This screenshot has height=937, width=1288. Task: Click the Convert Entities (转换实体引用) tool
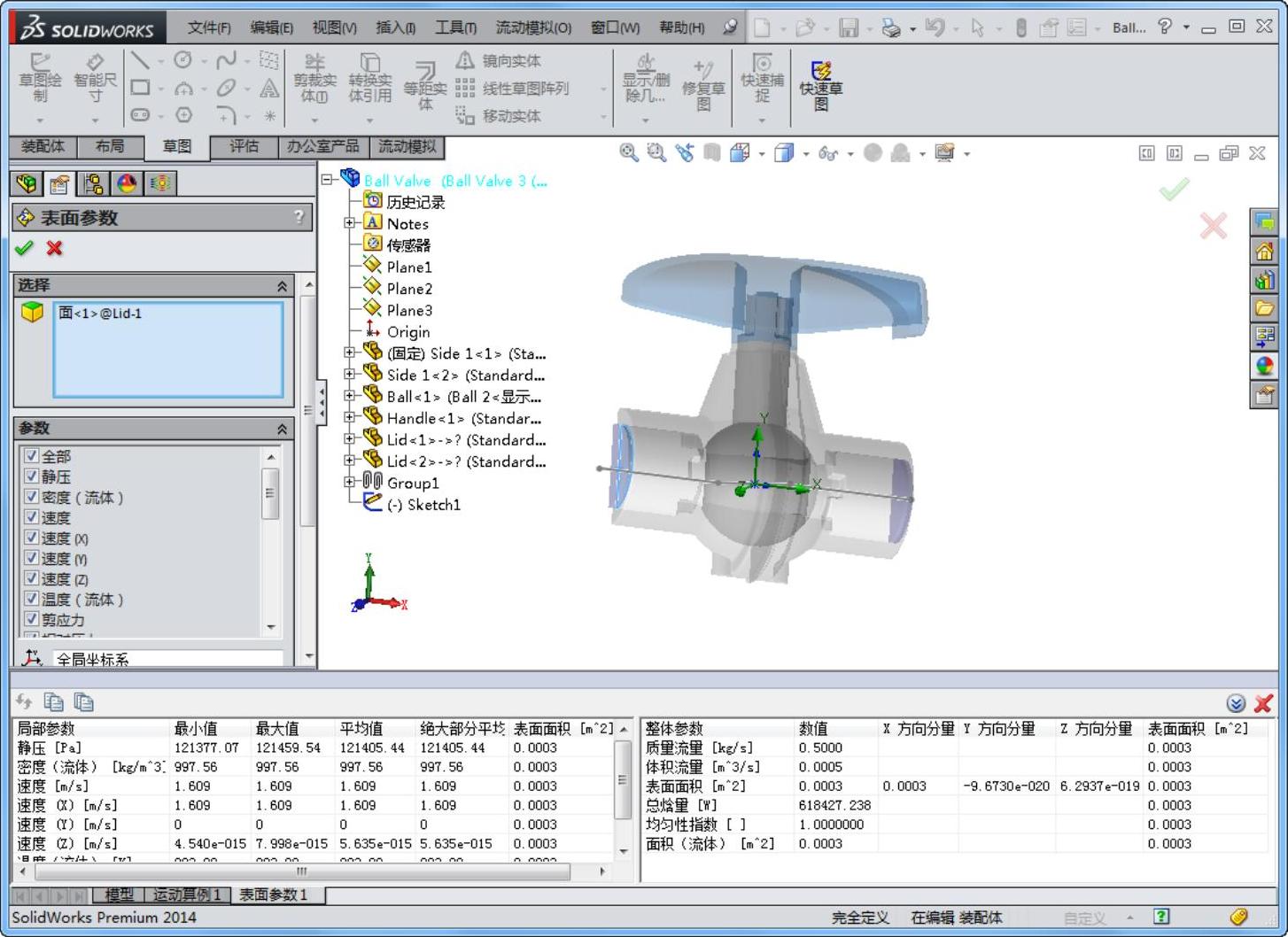(x=369, y=78)
